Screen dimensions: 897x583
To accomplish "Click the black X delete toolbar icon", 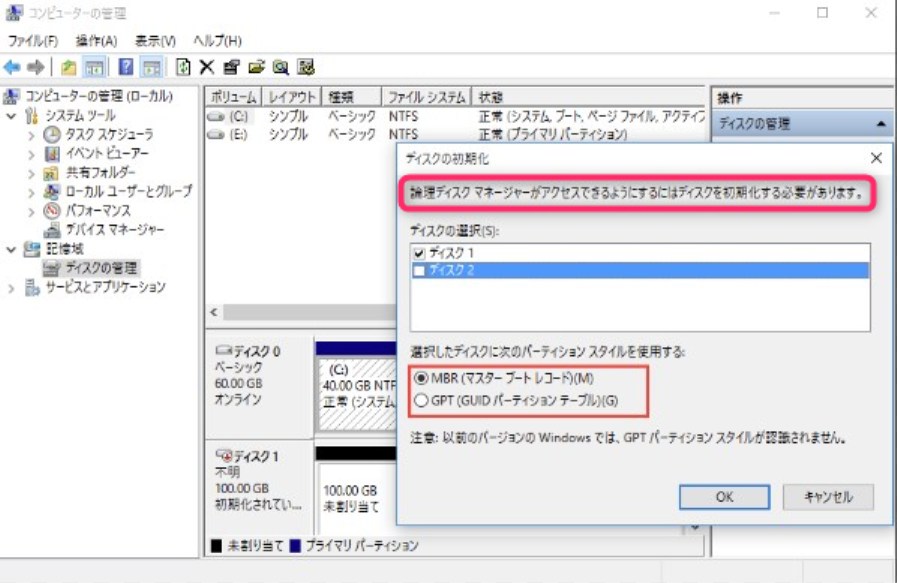I will click(x=207, y=67).
